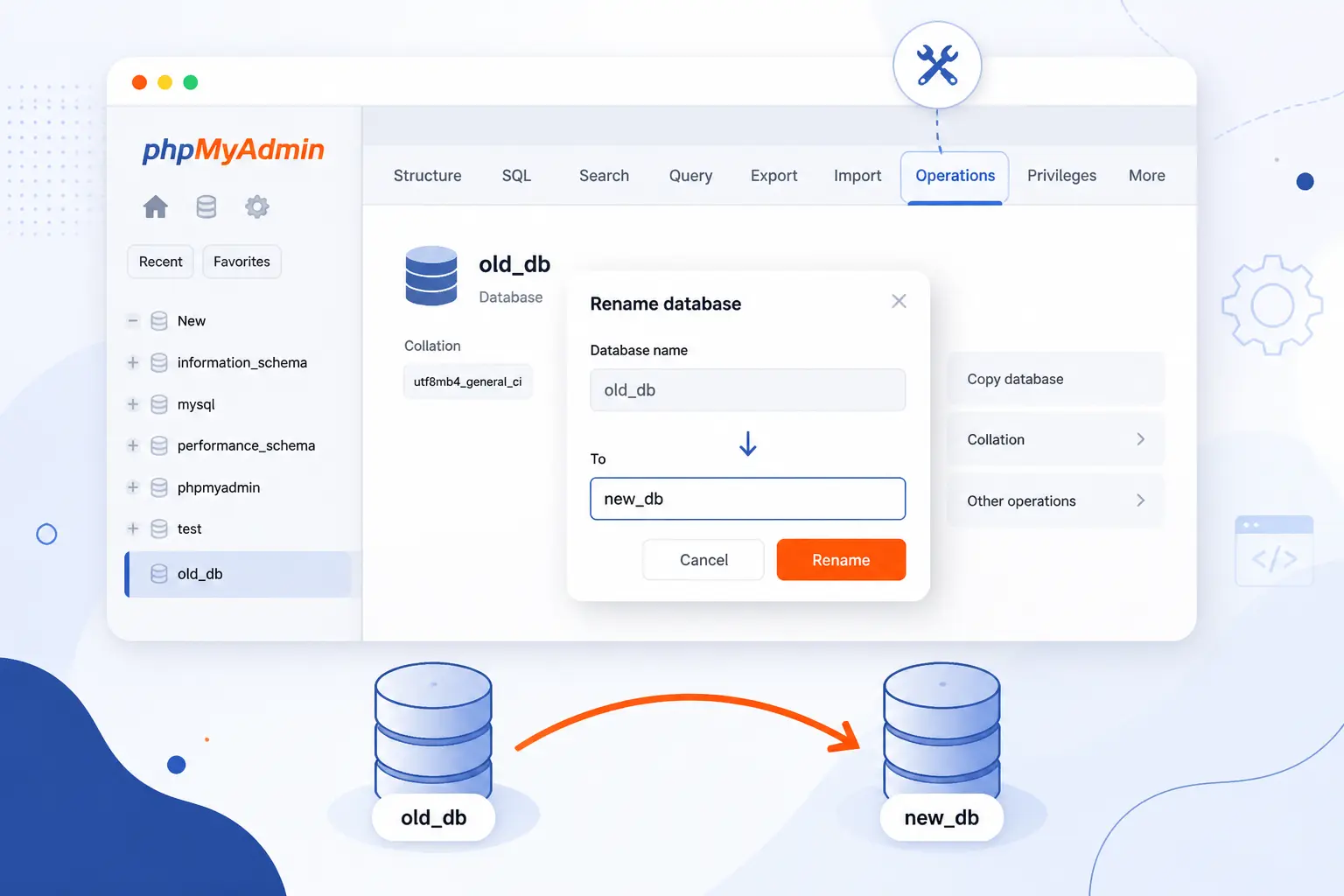
Task: Expand the performance_schema database tree
Action: (133, 445)
